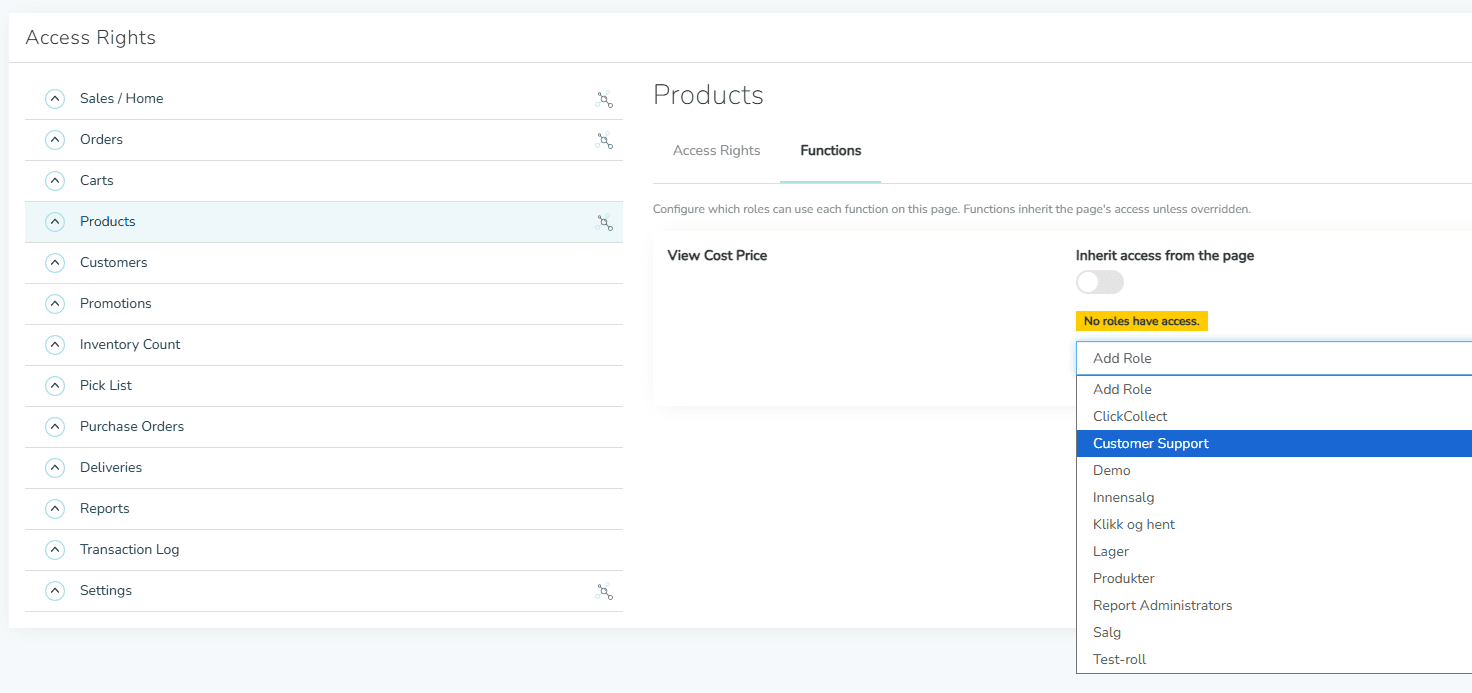Choose Lager role from the list
The height and width of the screenshot is (693, 1472).
pos(1274,552)
